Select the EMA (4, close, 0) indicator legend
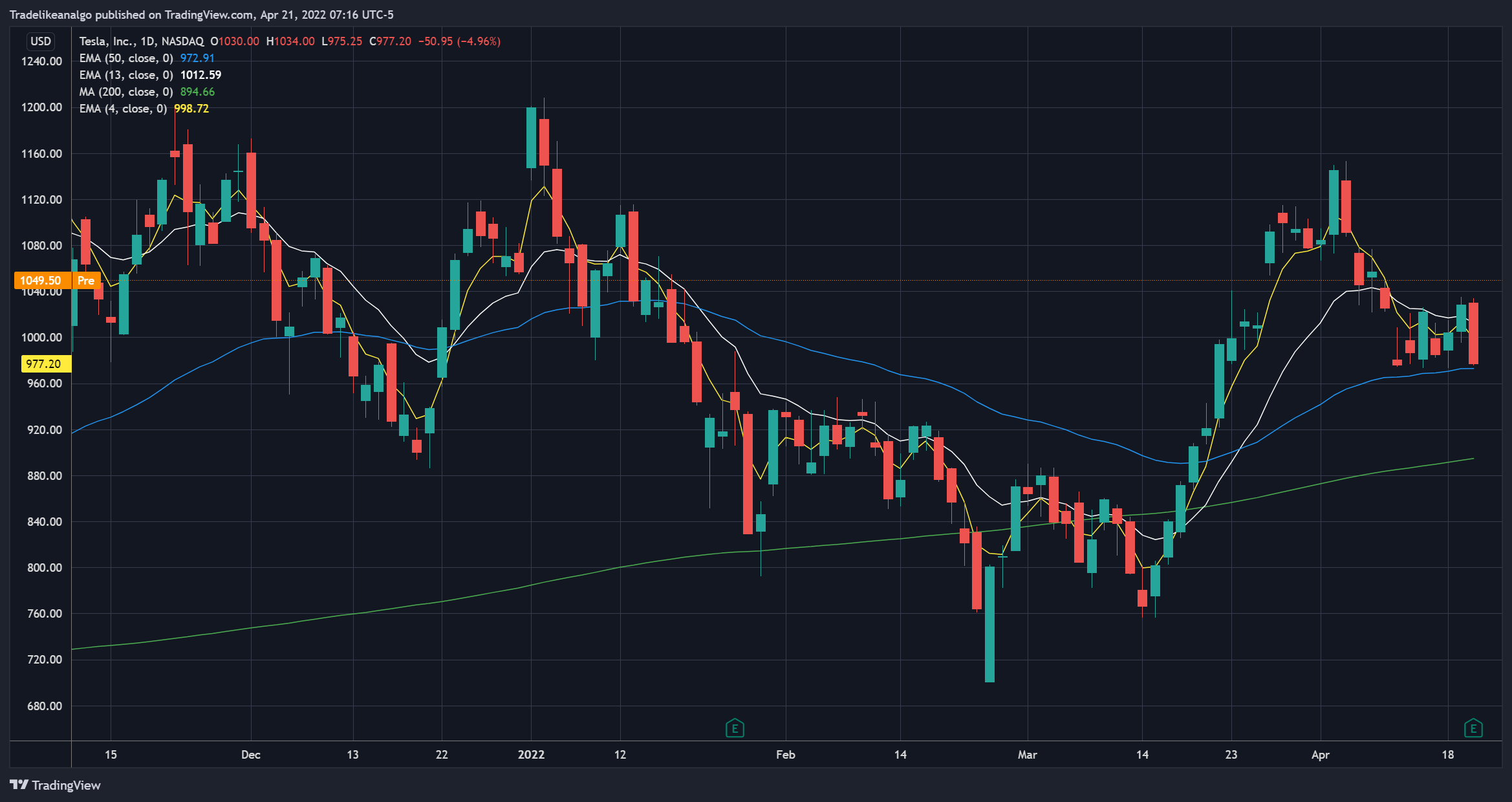Screen dimensions: 1512x802 pyautogui.click(x=123, y=109)
